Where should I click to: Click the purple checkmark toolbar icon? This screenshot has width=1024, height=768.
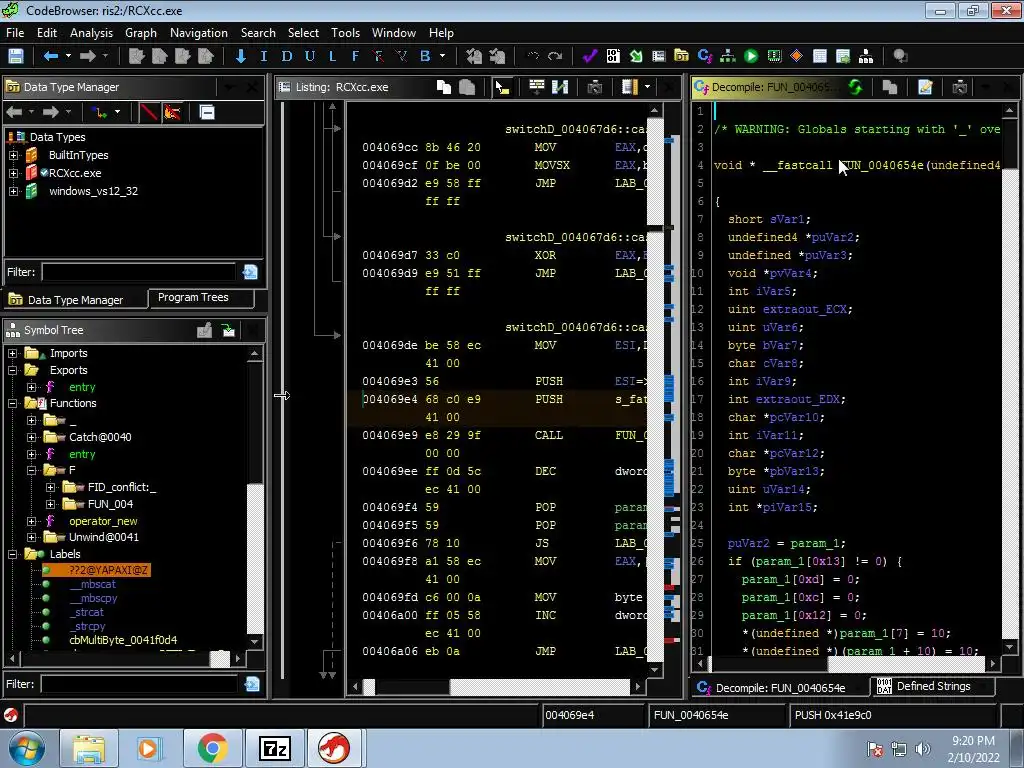point(590,56)
